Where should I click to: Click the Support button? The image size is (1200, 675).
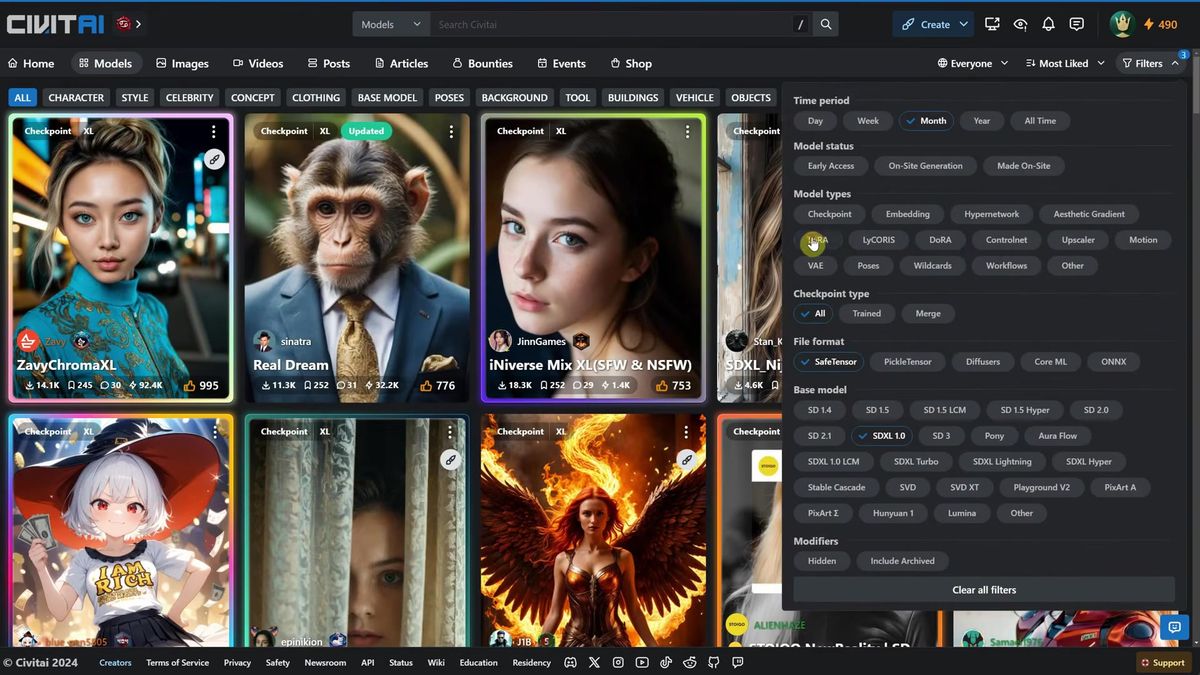pyautogui.click(x=1163, y=662)
